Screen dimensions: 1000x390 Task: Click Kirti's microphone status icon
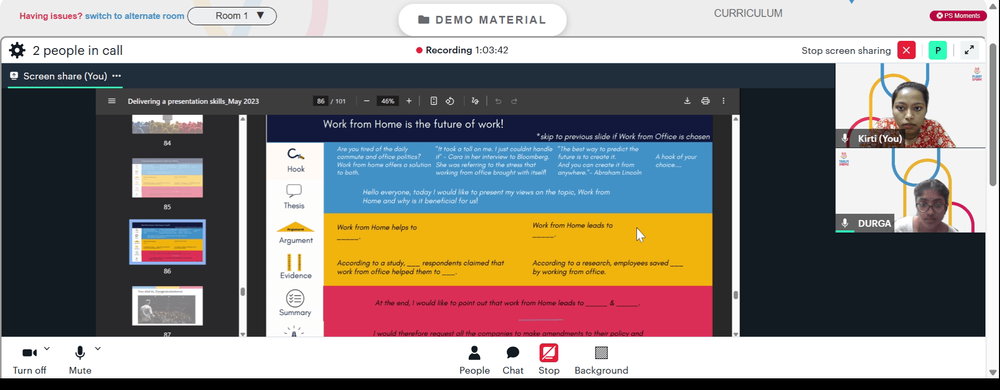845,139
